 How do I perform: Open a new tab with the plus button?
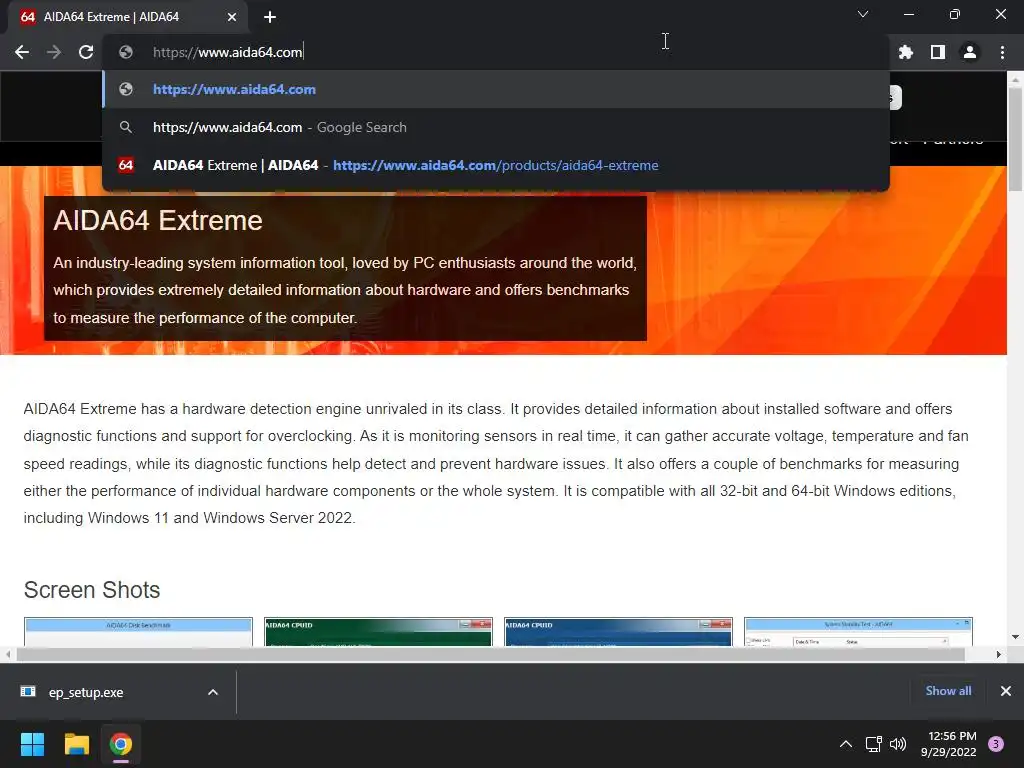pos(270,17)
